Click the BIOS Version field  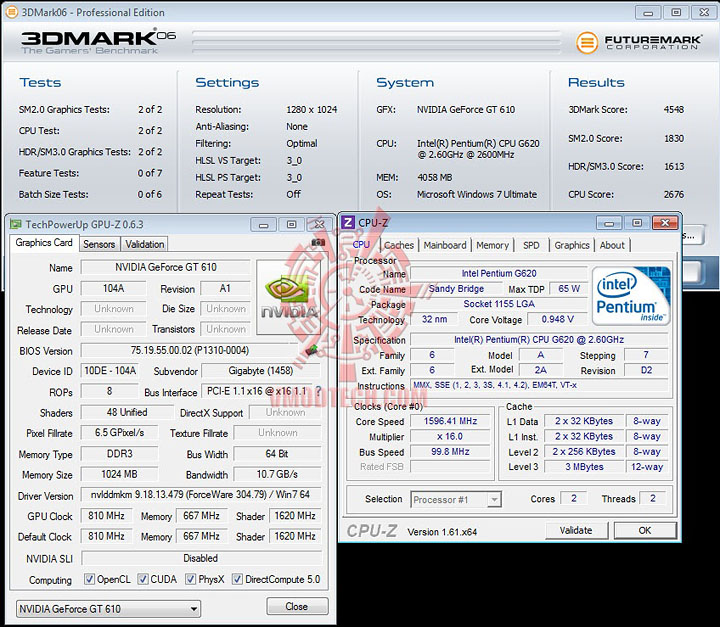pyautogui.click(x=190, y=350)
